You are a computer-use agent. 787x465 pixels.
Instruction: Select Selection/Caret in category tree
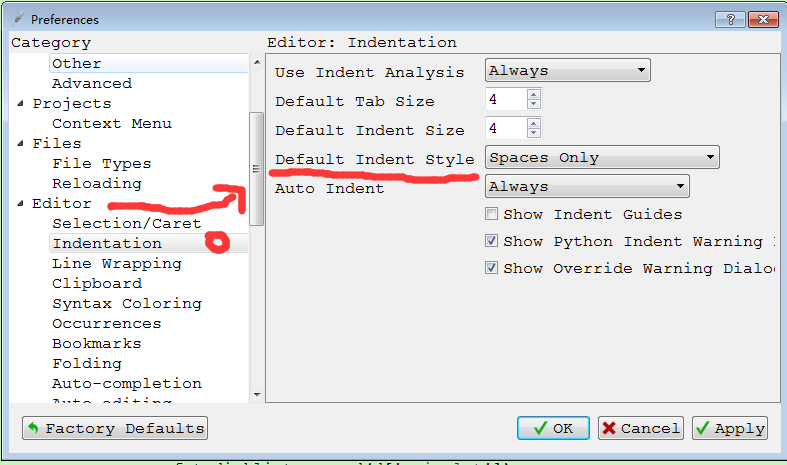(126, 223)
